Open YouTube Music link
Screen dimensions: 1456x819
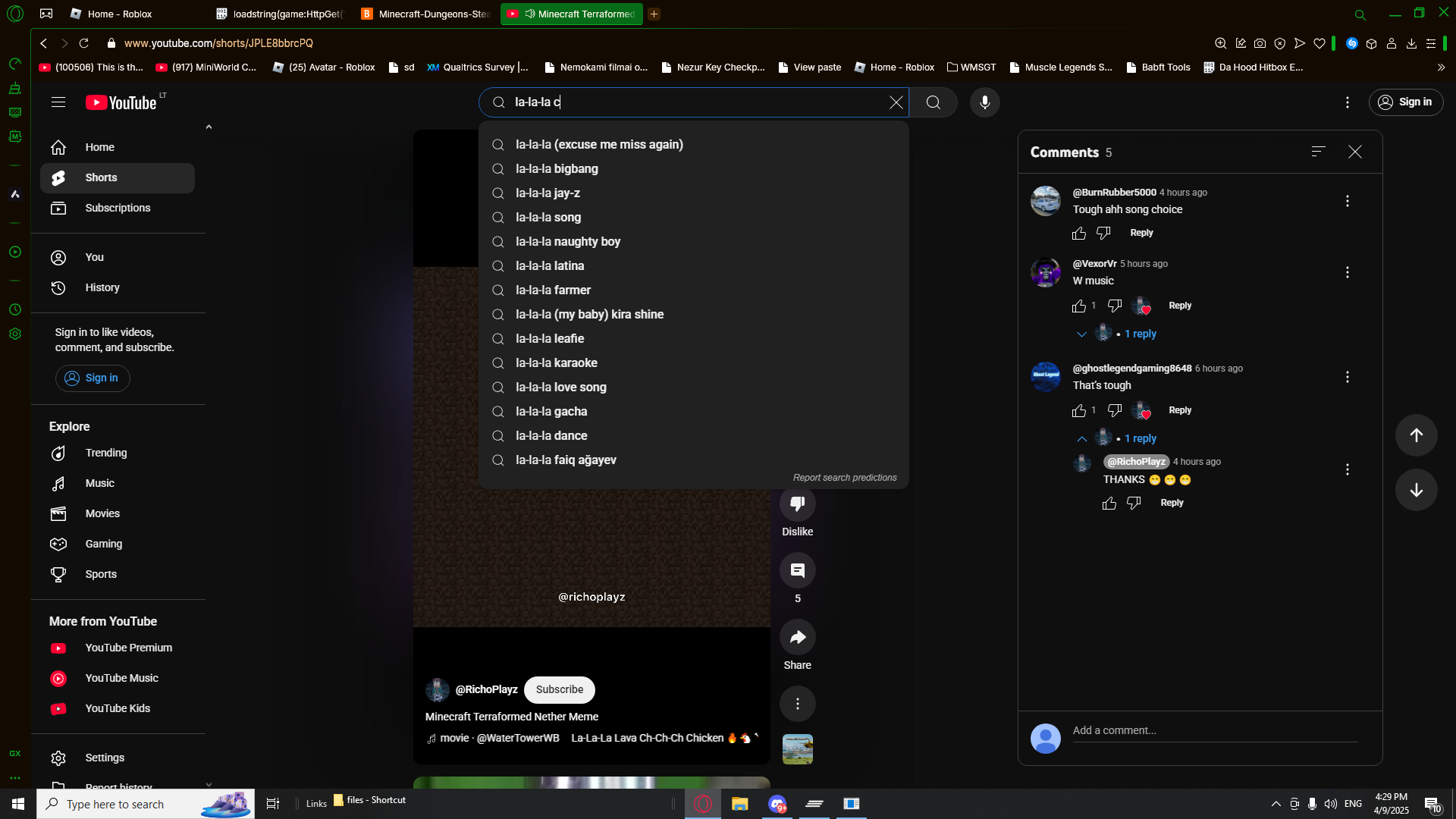tap(118, 678)
